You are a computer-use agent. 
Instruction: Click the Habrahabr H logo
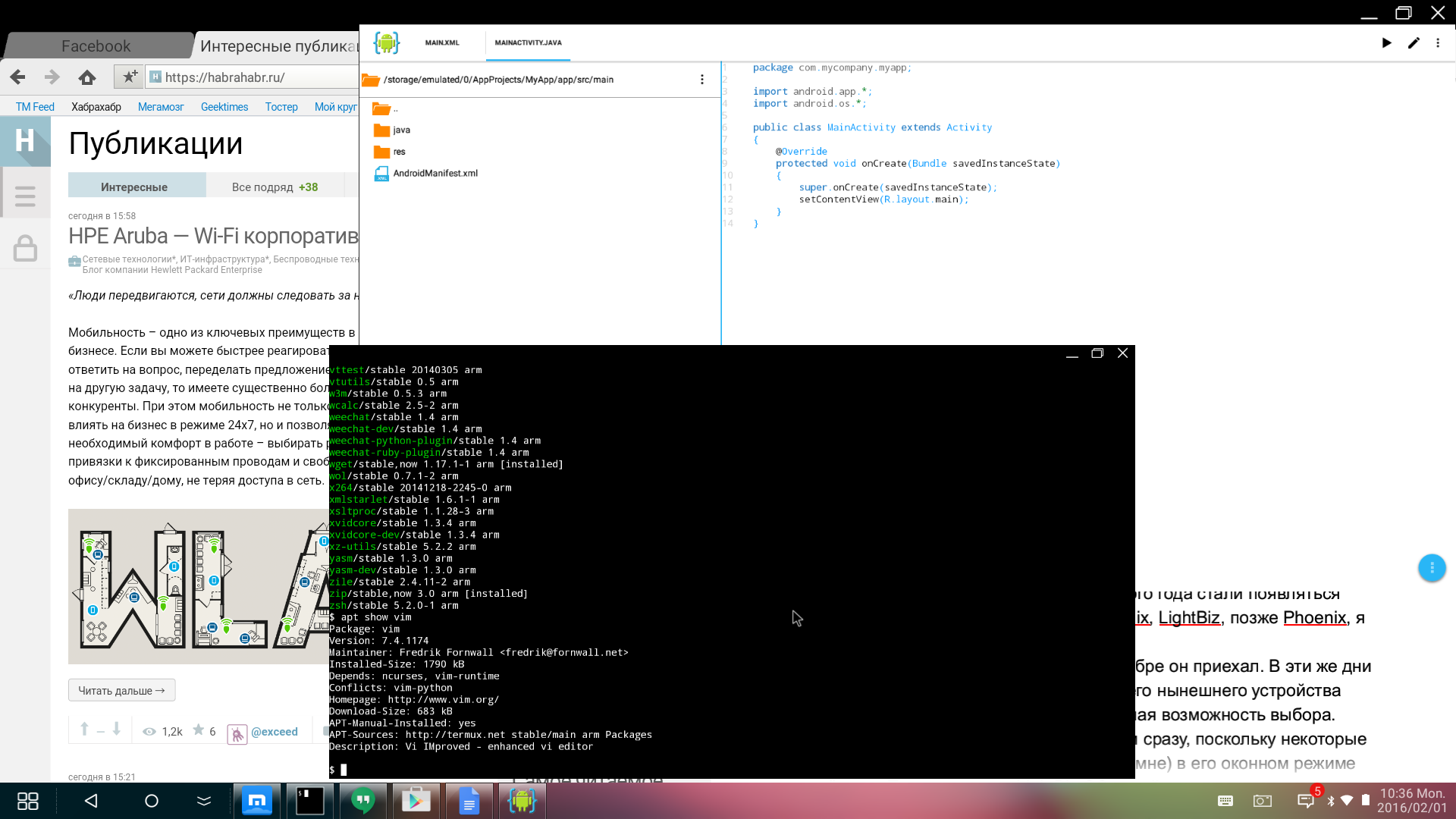[x=25, y=142]
